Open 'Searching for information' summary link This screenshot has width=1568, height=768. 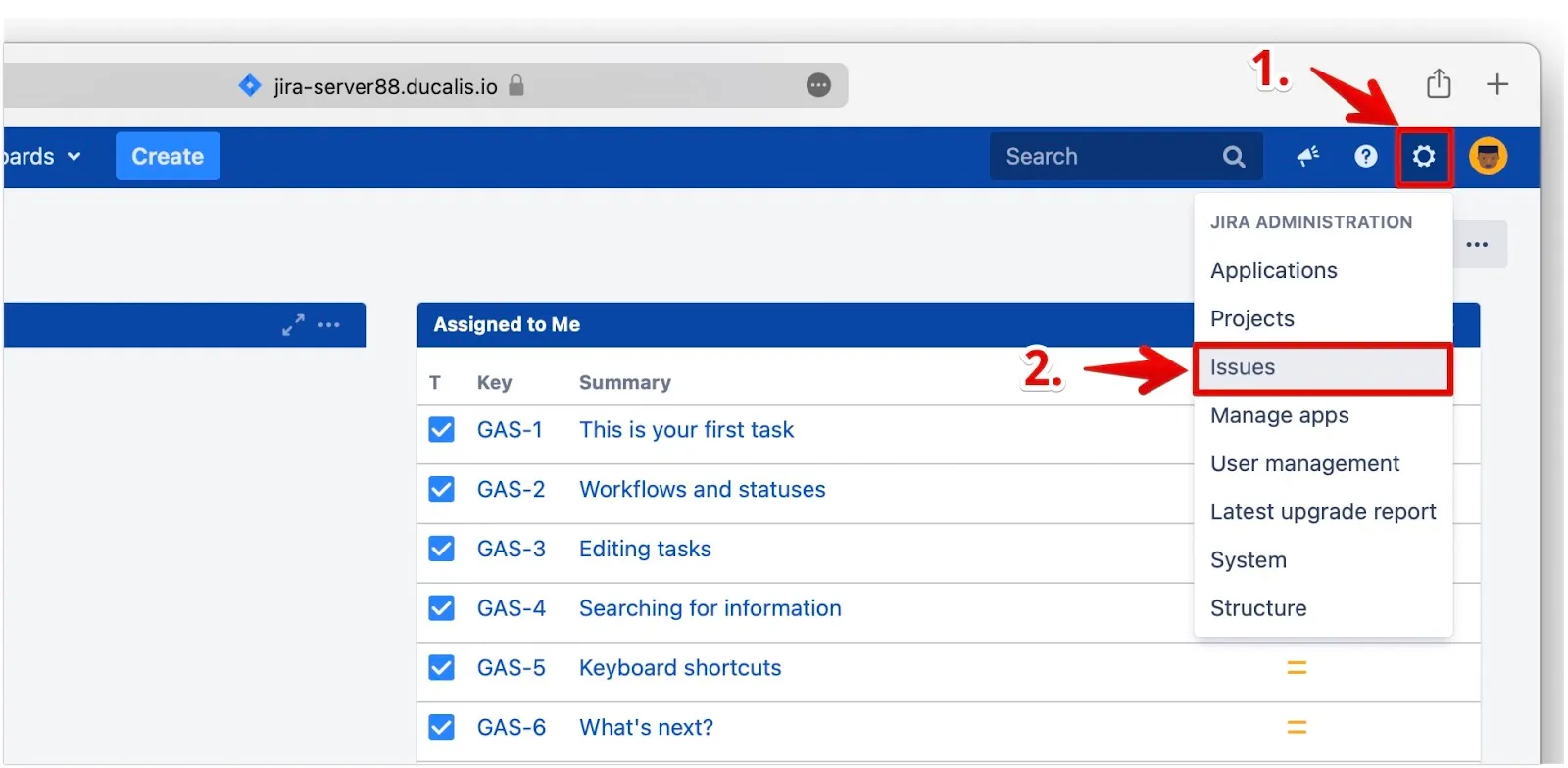click(x=710, y=608)
